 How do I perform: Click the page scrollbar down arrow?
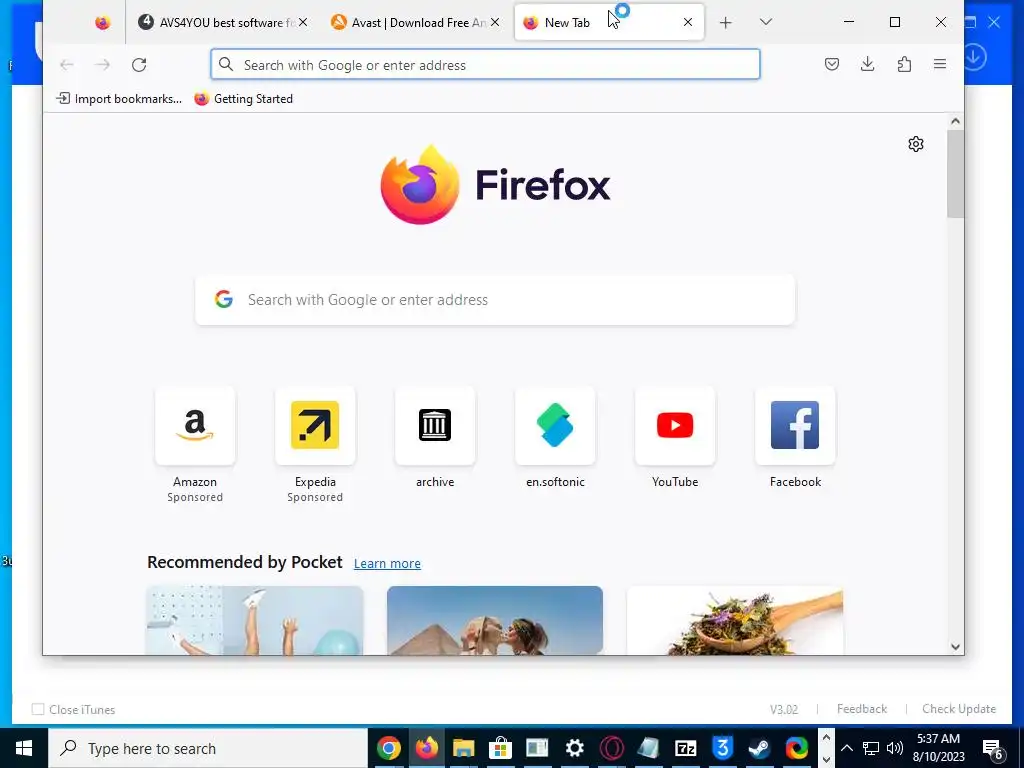[955, 647]
